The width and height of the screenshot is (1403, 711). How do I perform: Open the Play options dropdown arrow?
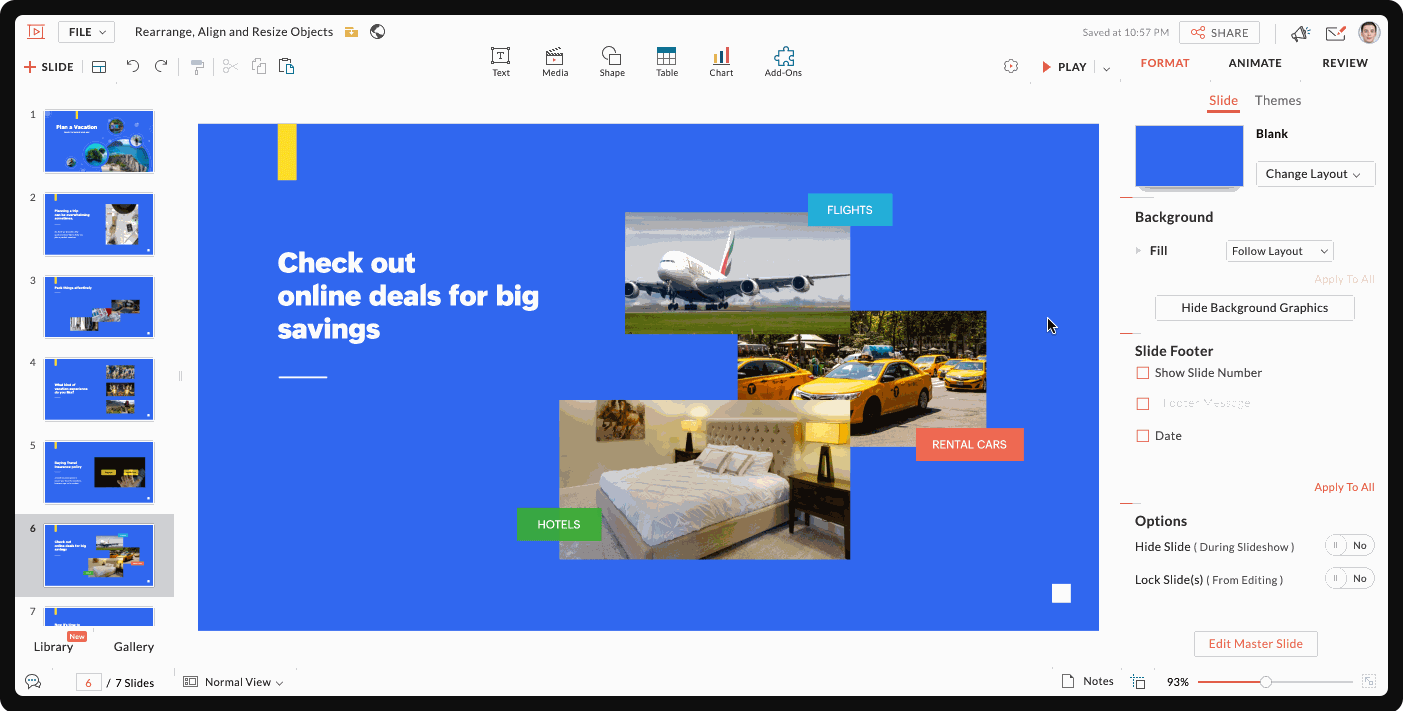tap(1106, 68)
